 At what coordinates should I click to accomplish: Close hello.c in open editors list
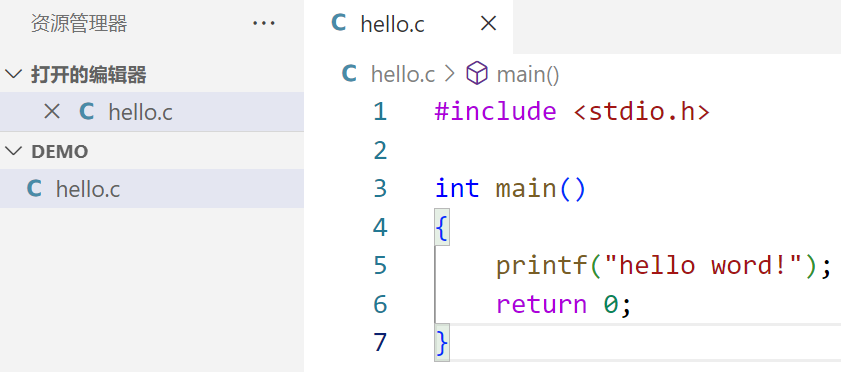51,111
